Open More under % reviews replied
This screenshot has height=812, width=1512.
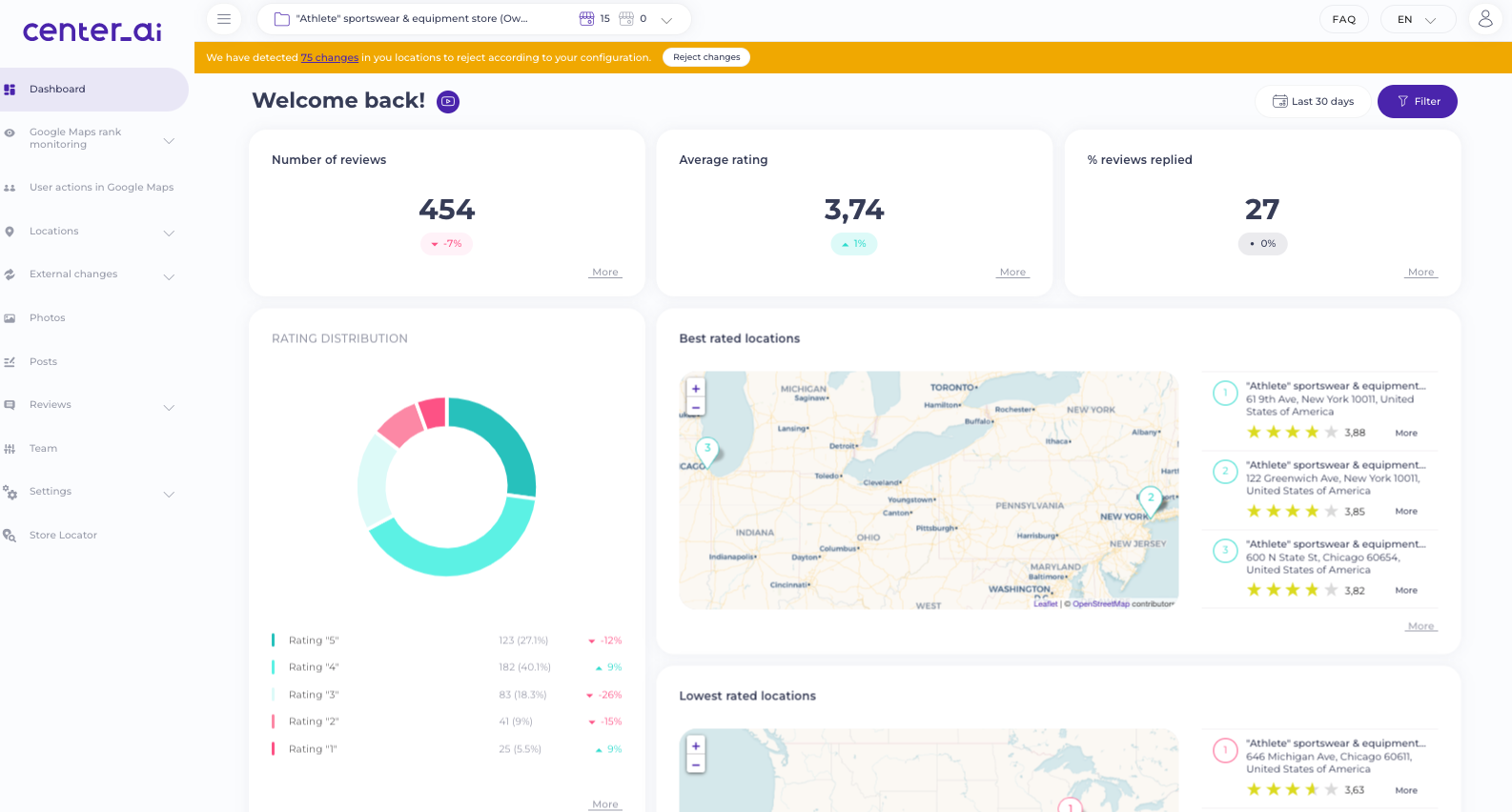tap(1420, 273)
